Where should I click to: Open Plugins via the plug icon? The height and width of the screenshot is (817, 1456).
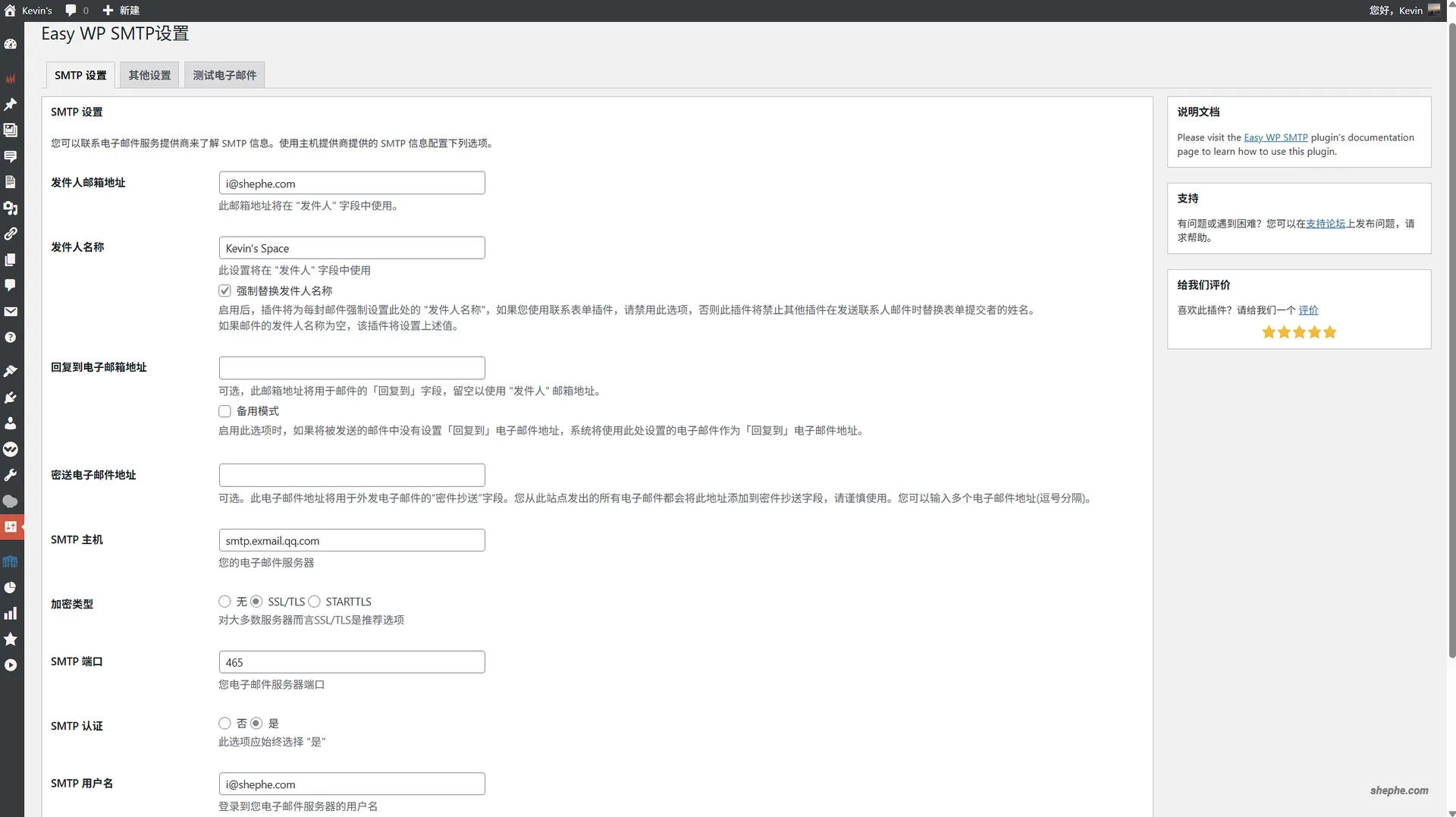pyautogui.click(x=11, y=398)
